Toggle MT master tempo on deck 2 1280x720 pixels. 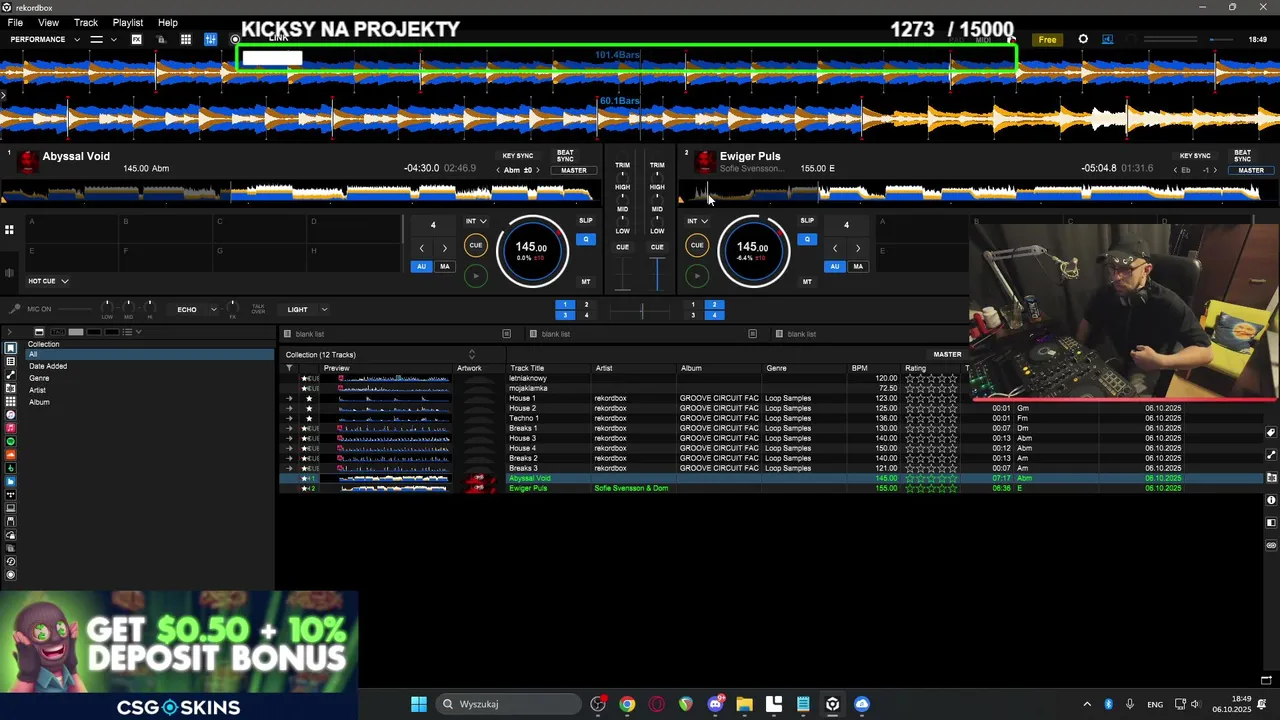807,282
